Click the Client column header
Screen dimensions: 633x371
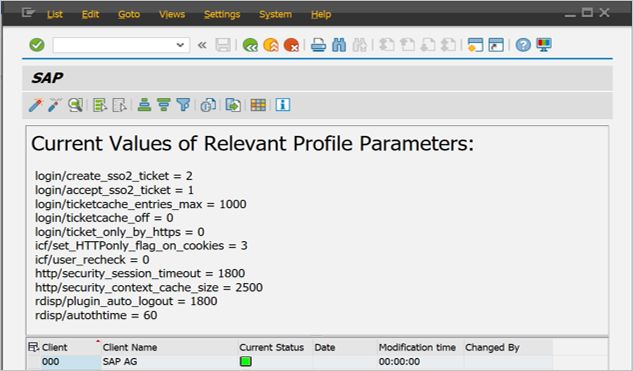(x=70, y=347)
